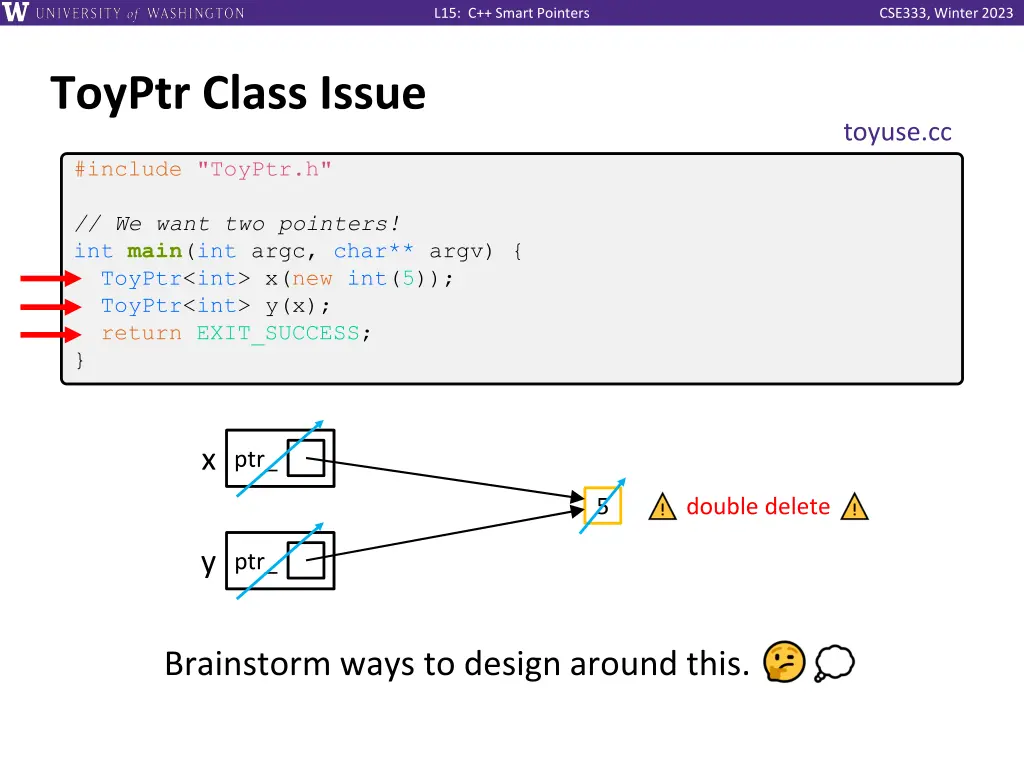
Task: Click the warning triangle after 'double delete'
Action: [x=854, y=507]
